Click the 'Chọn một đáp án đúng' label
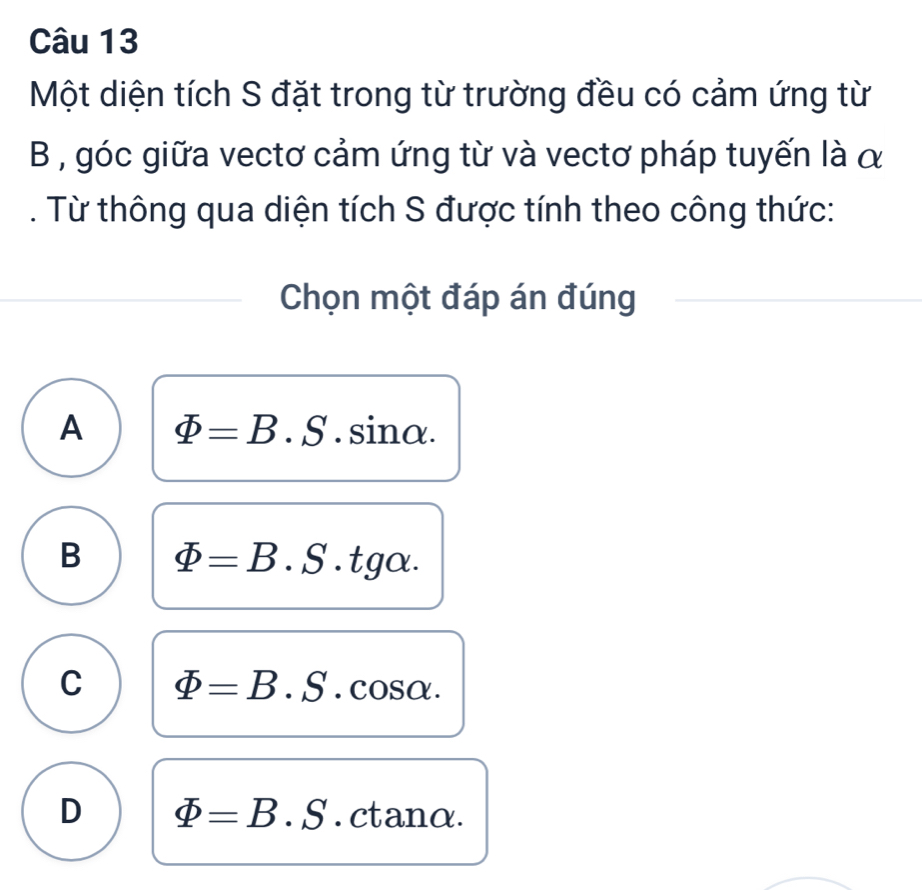This screenshot has width=922, height=890. (458, 297)
